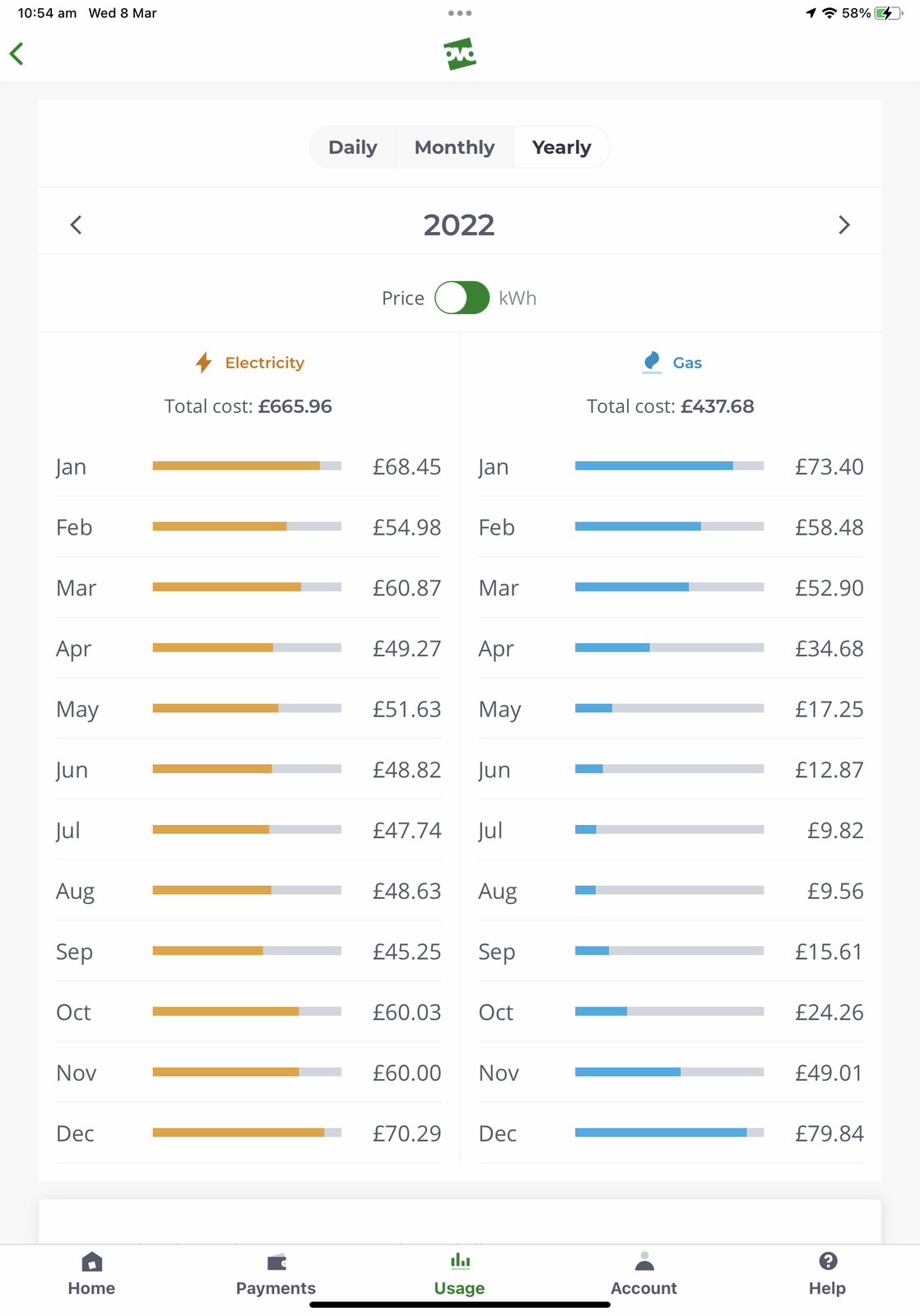Tap the Price label
This screenshot has height=1316, width=920.
[402, 299]
